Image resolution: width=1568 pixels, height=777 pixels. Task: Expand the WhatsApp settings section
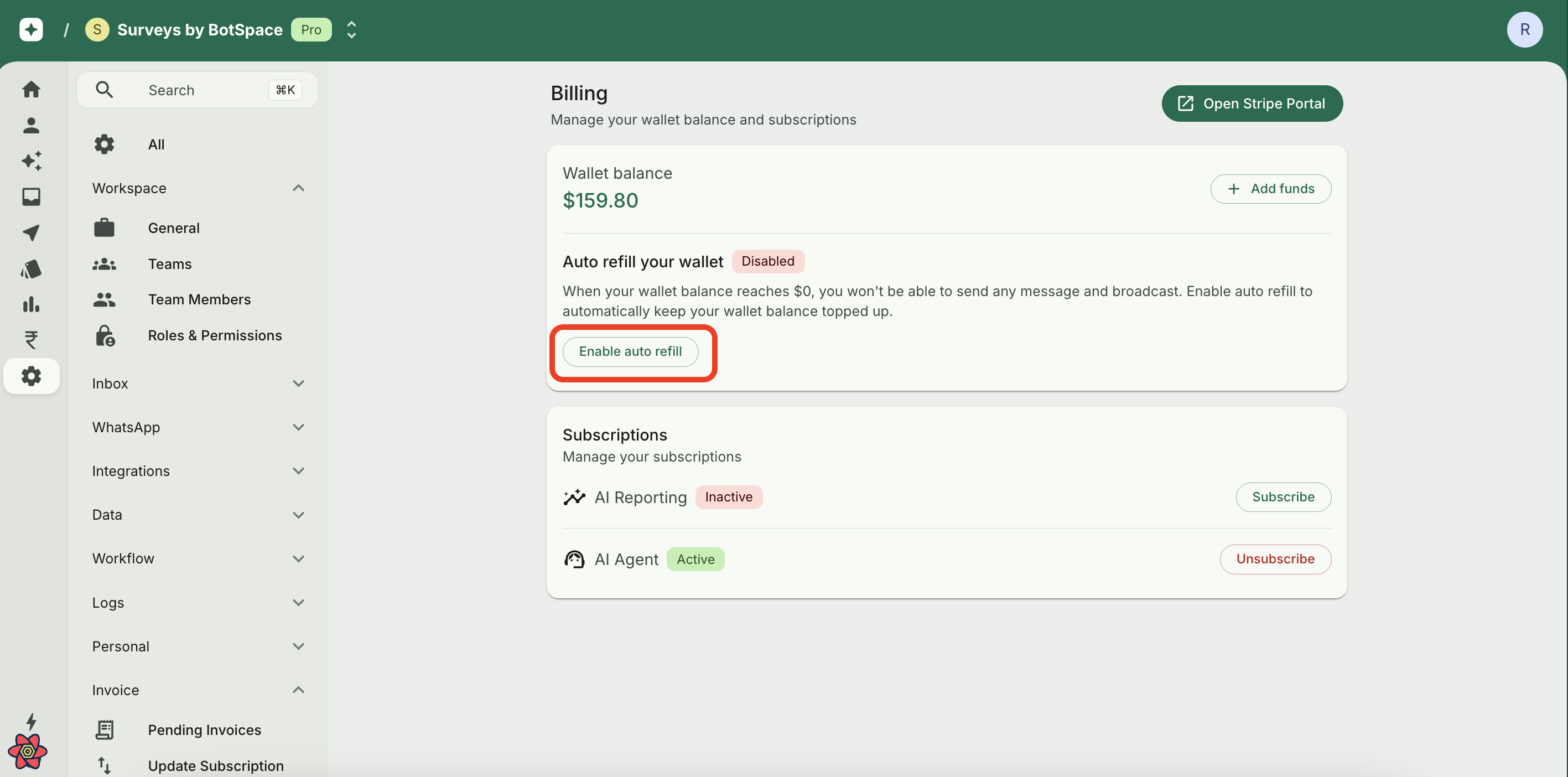click(x=298, y=427)
